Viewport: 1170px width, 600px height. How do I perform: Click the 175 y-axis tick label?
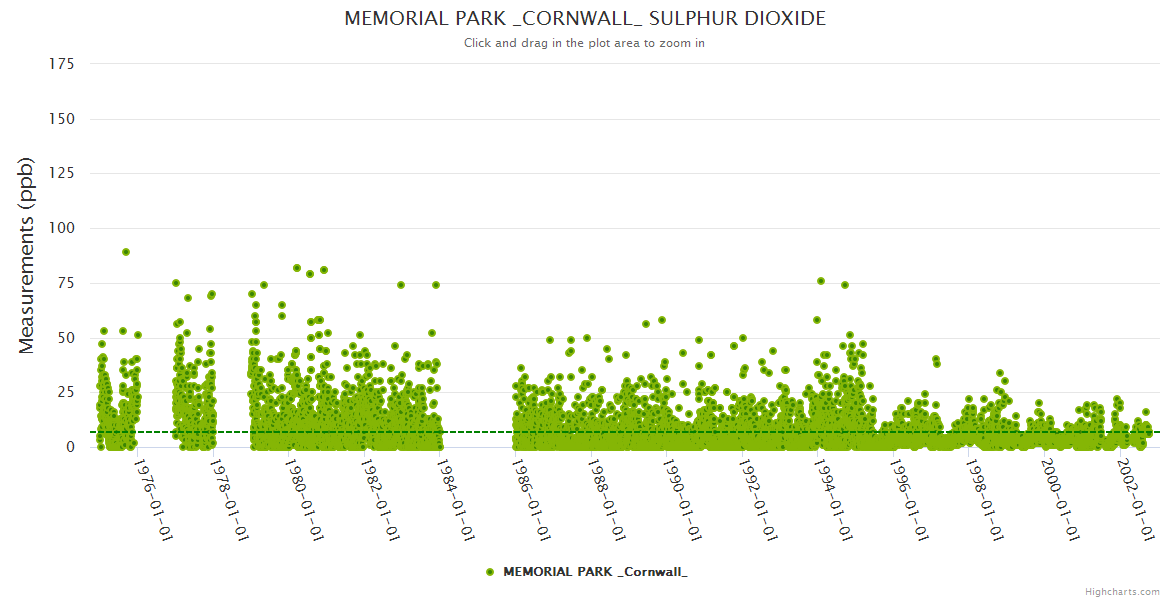click(62, 64)
